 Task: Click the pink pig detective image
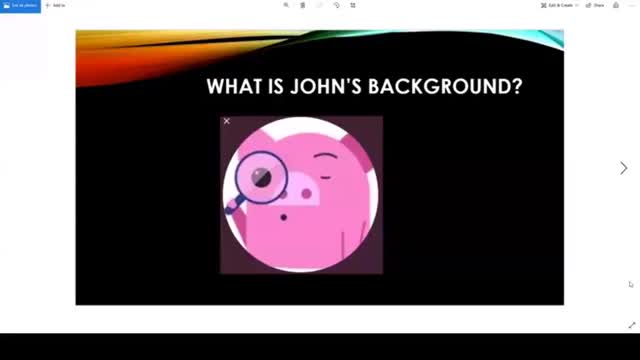(x=302, y=195)
